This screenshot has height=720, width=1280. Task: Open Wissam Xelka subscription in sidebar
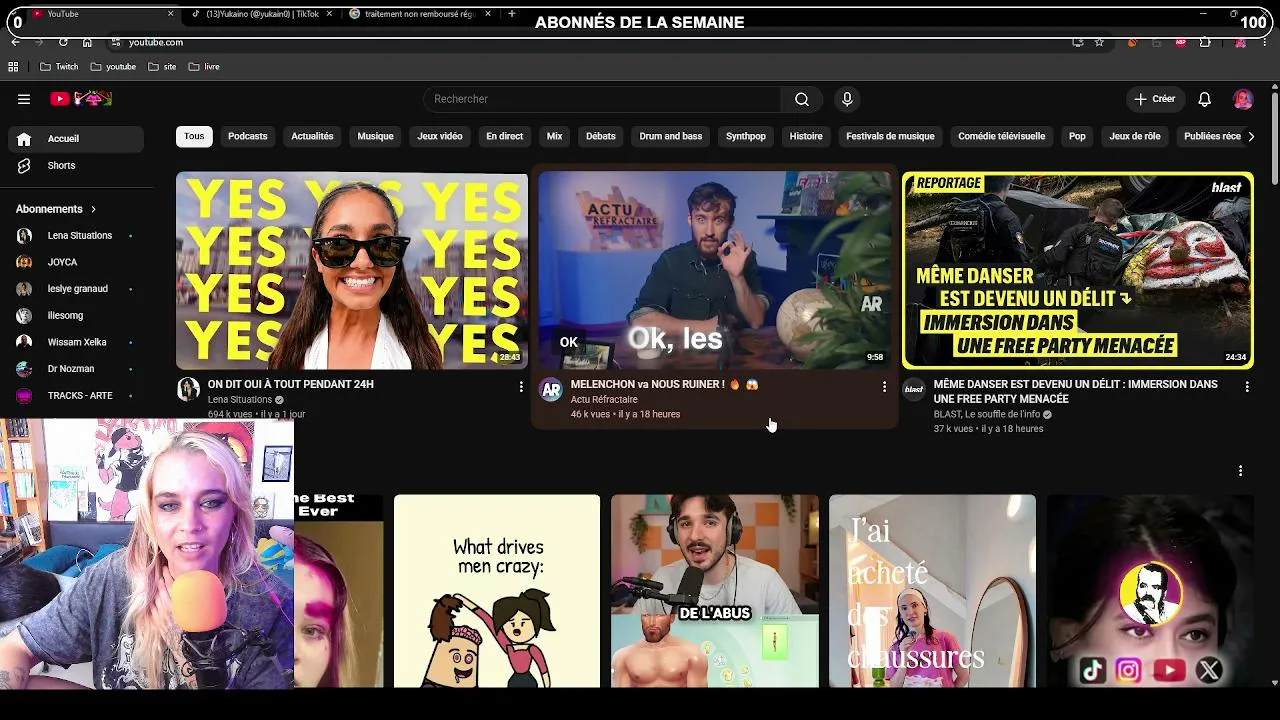coord(76,342)
